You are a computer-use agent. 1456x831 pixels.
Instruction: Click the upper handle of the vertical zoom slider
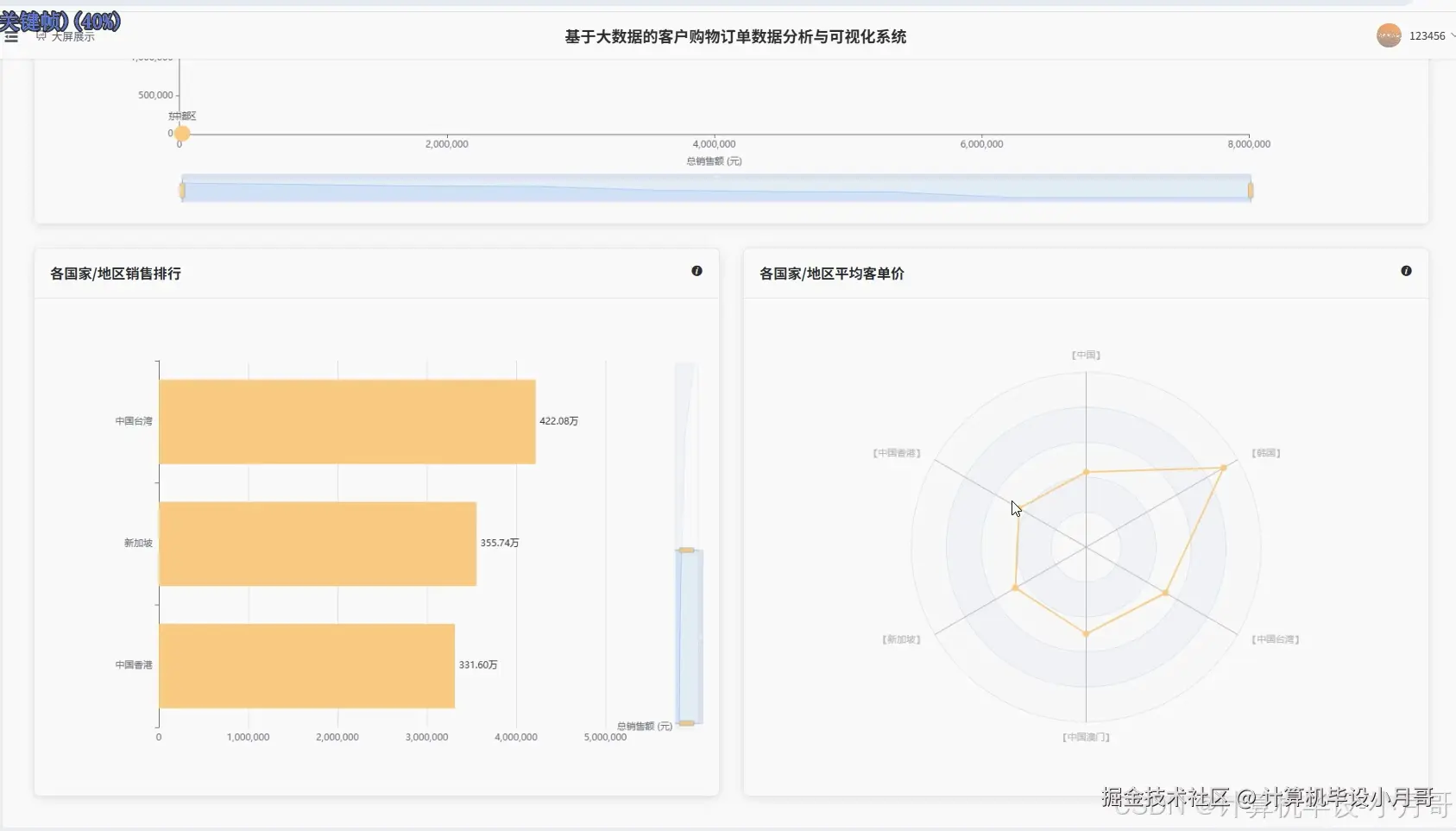pos(686,550)
